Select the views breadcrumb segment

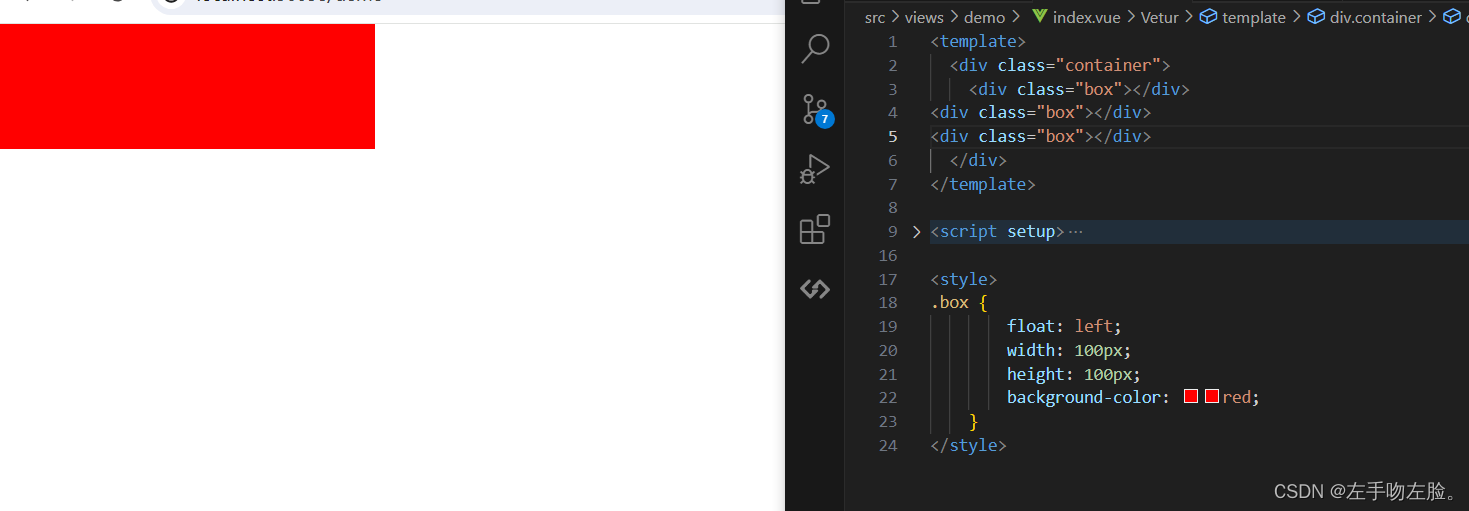coord(924,17)
